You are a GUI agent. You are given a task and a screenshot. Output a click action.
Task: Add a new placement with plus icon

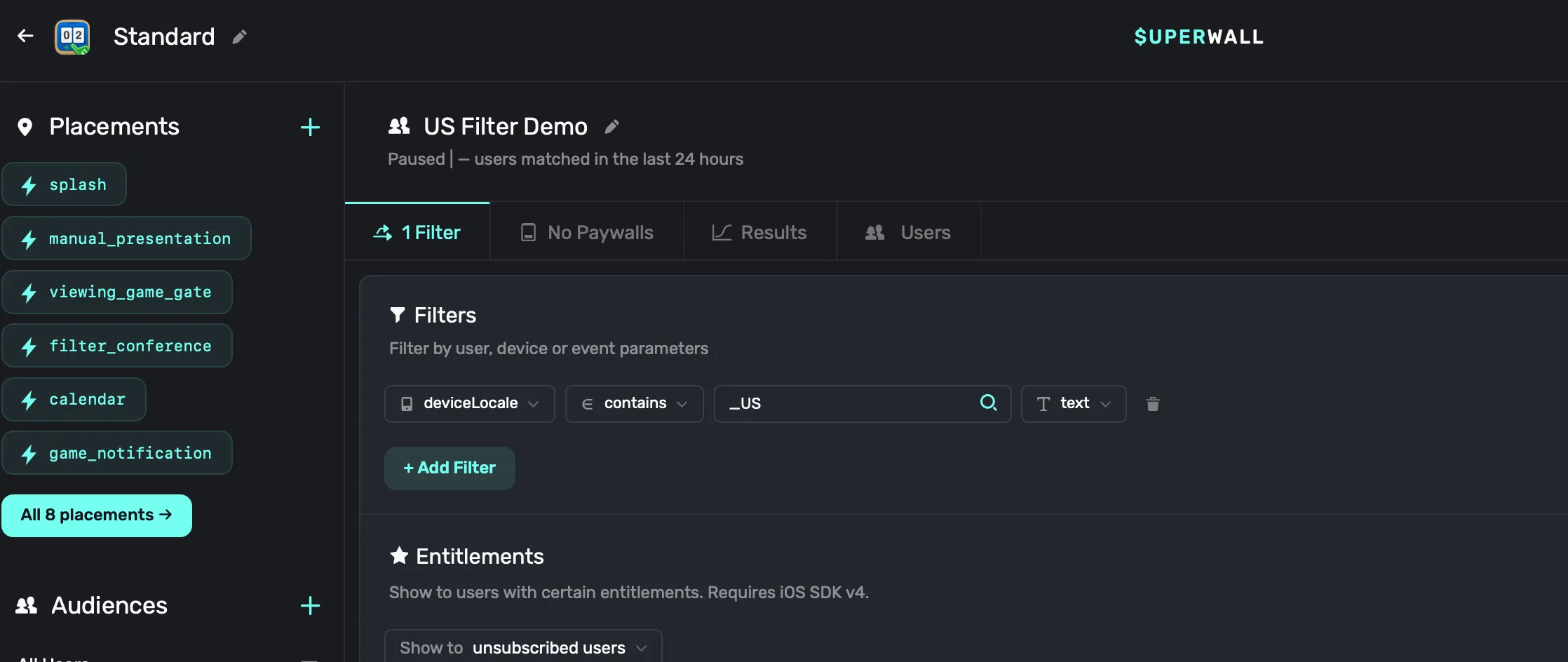310,127
